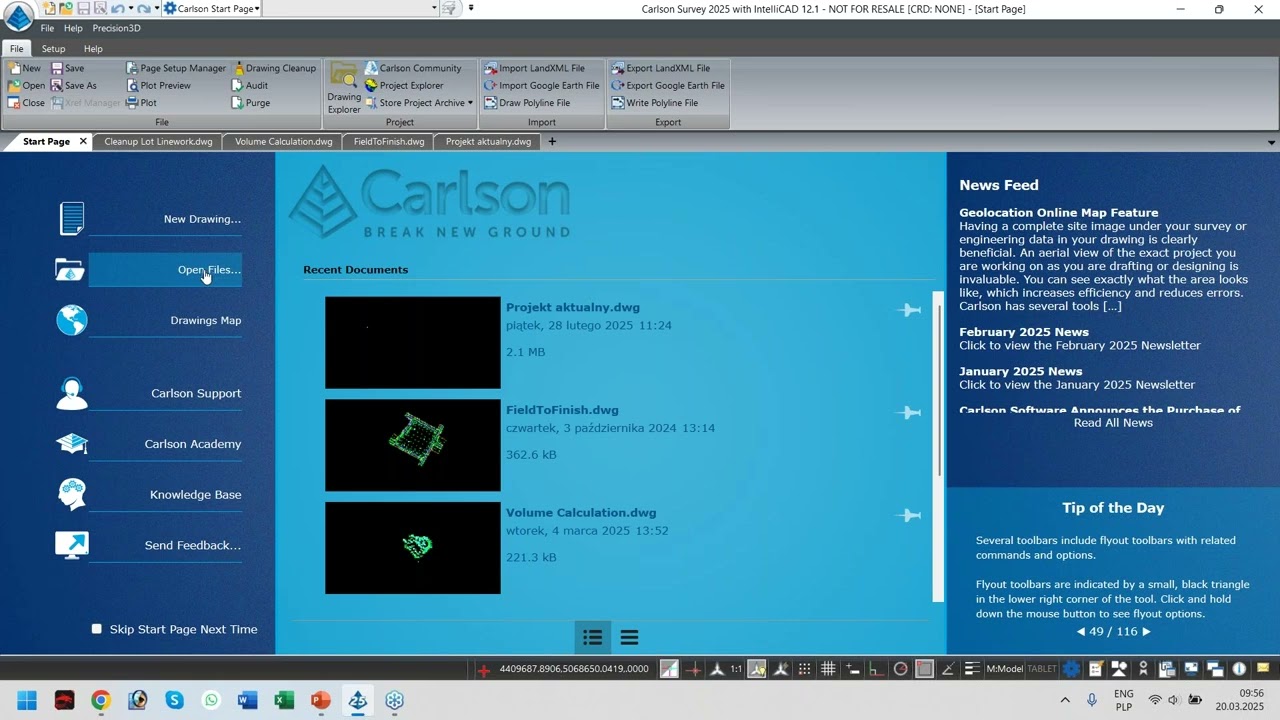Pin Projekt aktualny.dwg to the recent list
Viewport: 1280px width, 720px height.
click(x=908, y=310)
